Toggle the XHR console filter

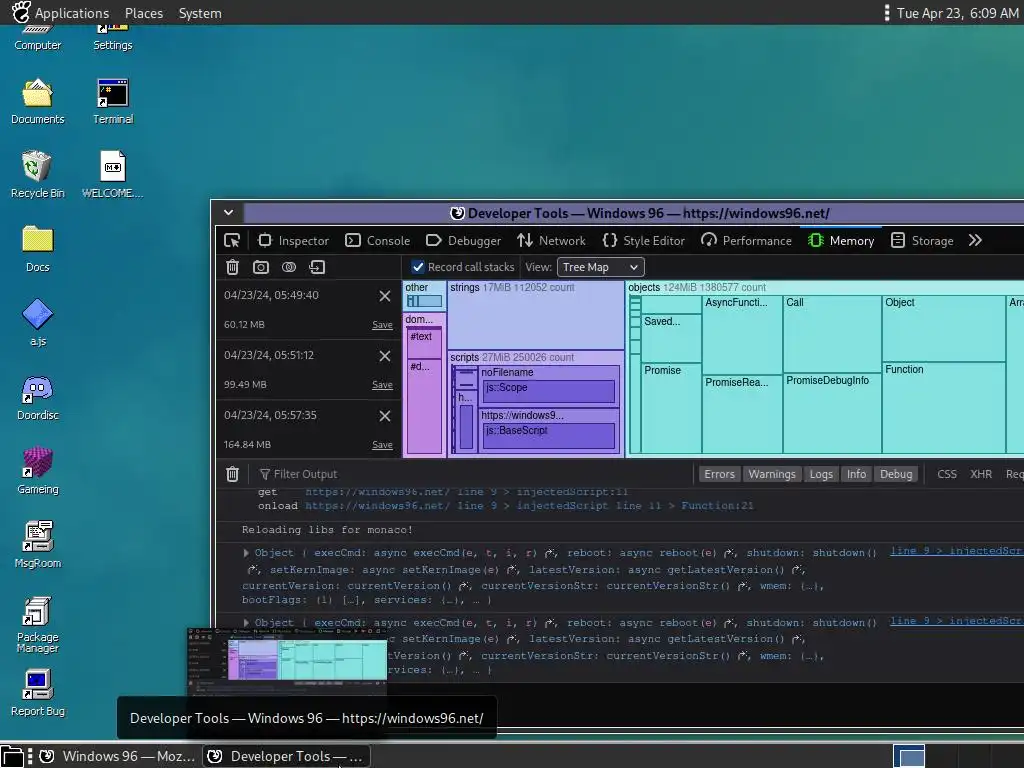[981, 474]
